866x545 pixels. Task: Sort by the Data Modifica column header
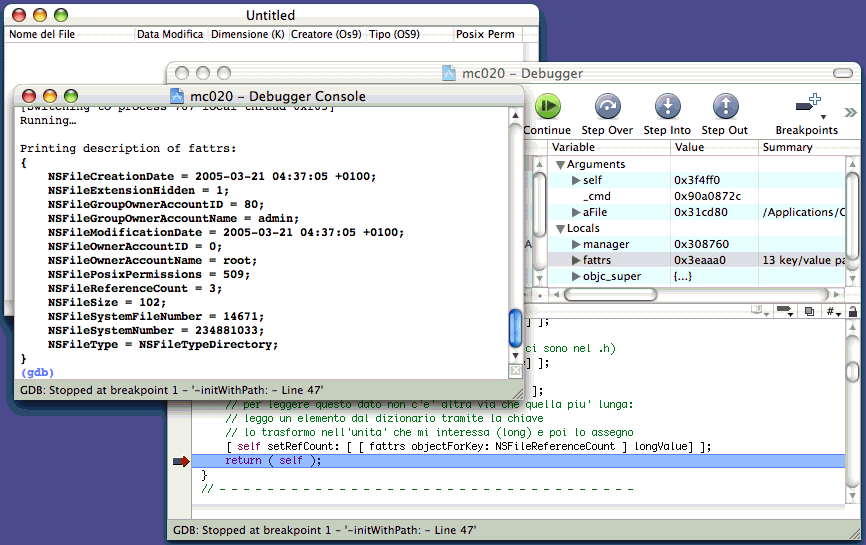(x=171, y=34)
